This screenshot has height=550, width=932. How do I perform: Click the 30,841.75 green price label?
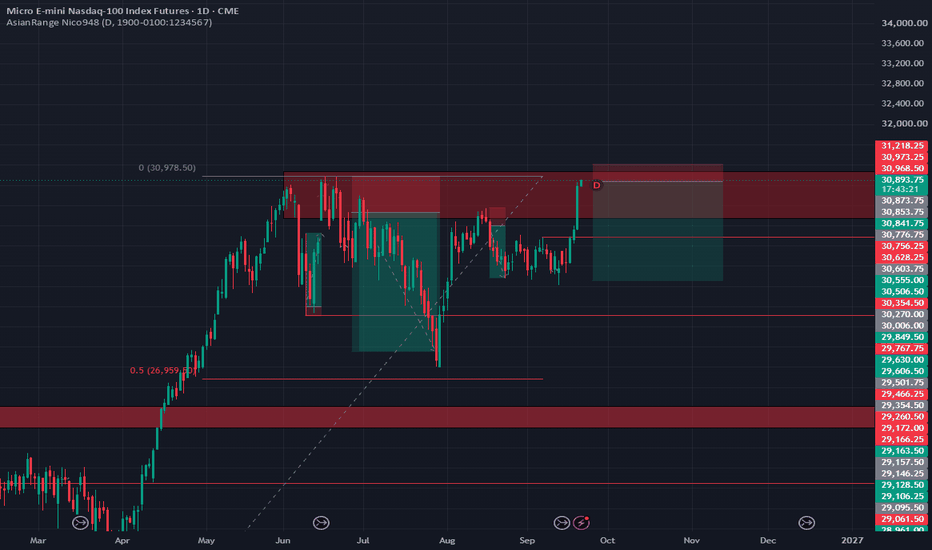[x=902, y=224]
